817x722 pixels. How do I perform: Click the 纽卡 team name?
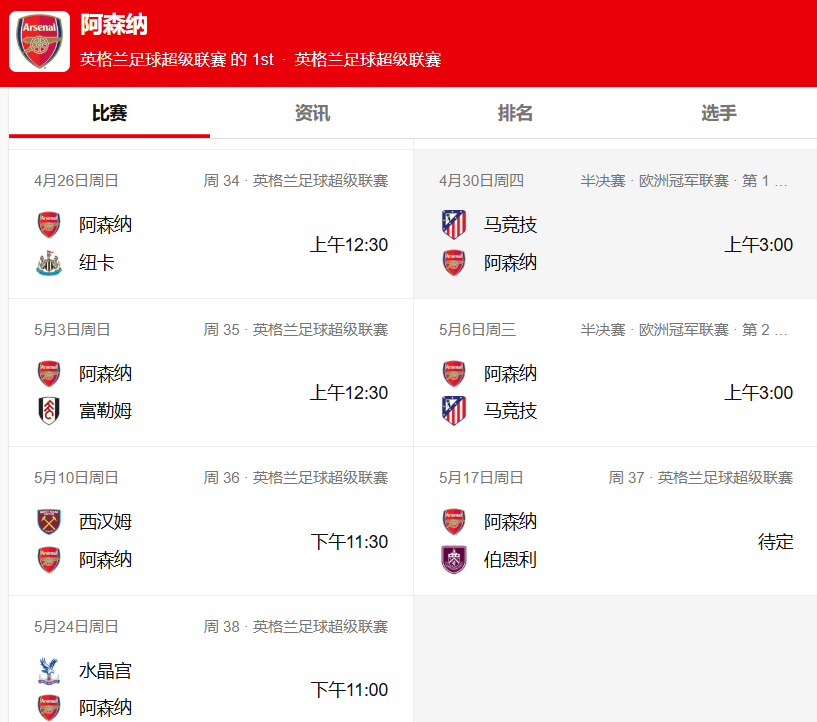coord(97,263)
